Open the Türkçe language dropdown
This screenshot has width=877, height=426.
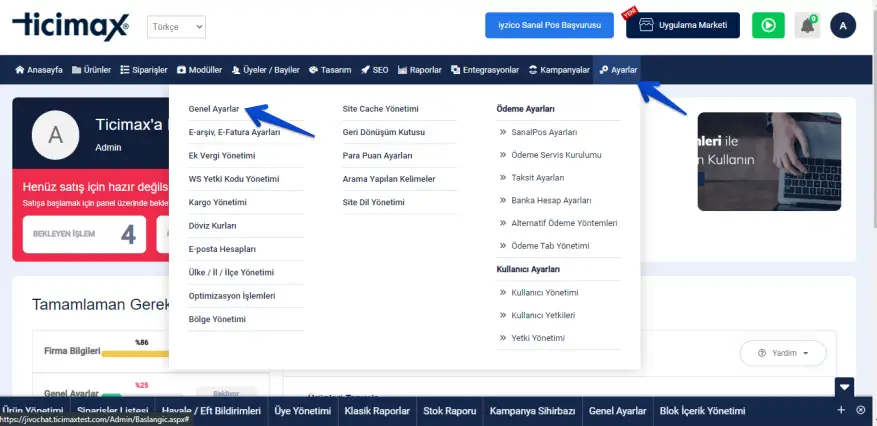pos(176,27)
